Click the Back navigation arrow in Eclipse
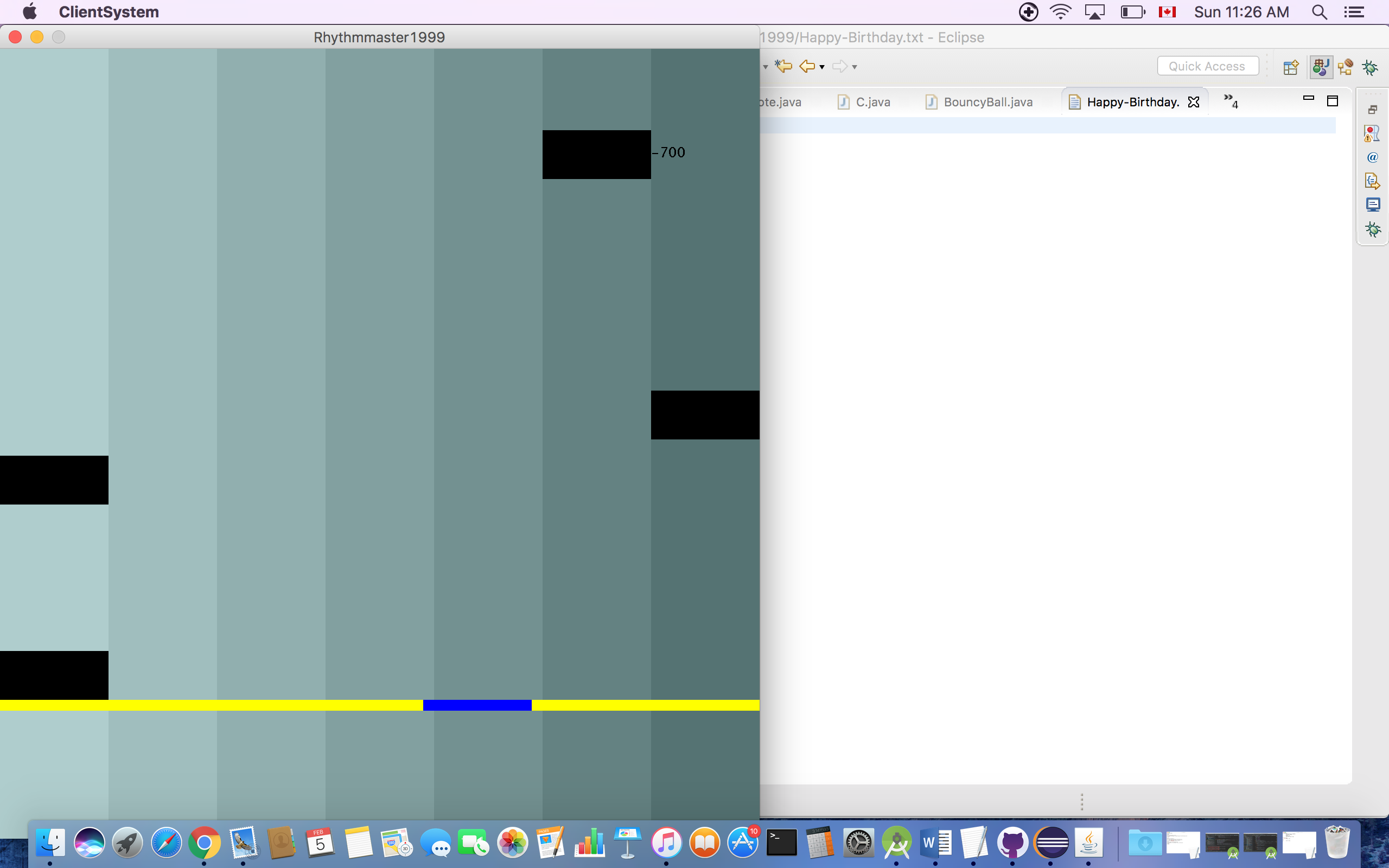 tap(807, 66)
